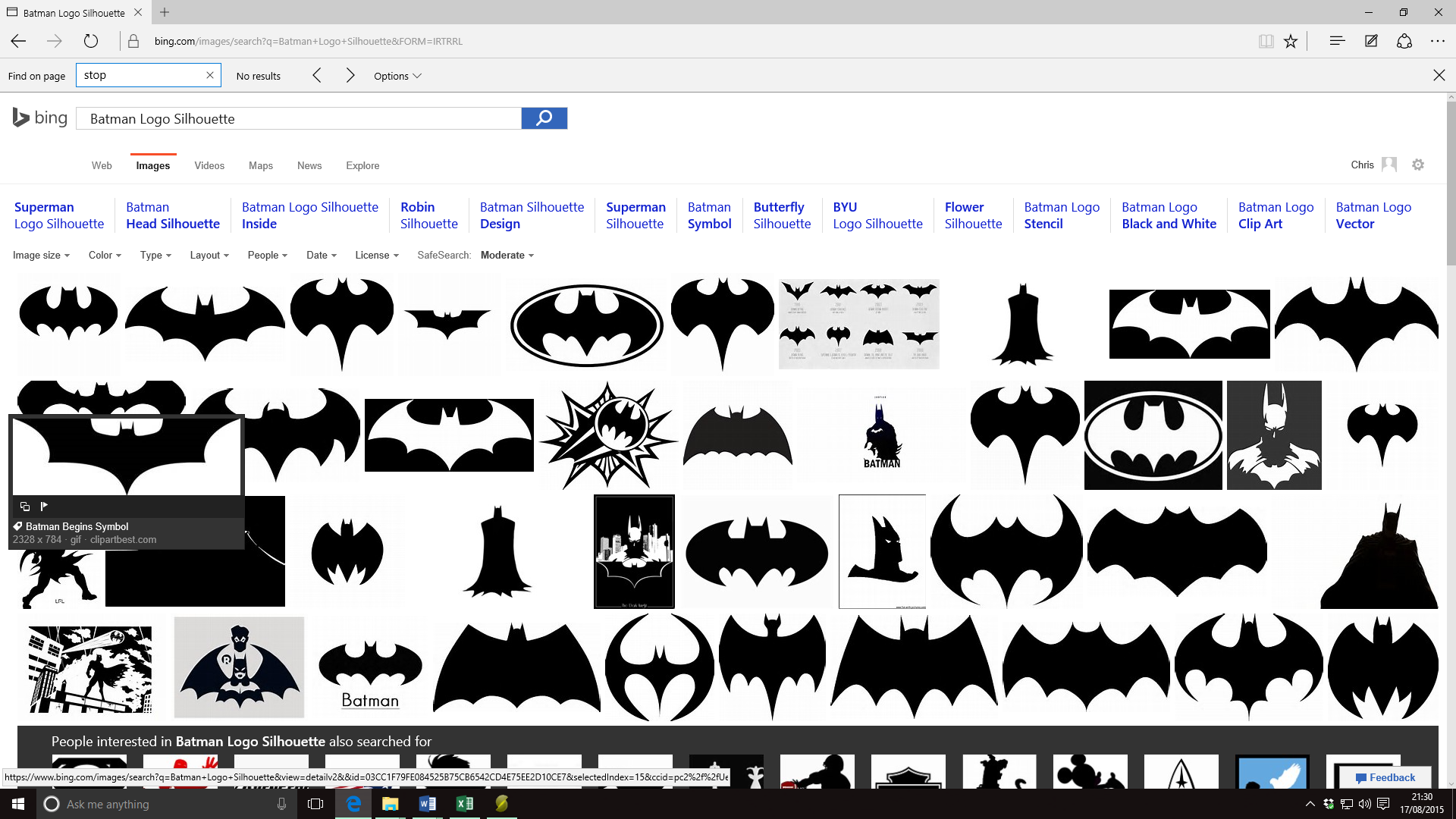Open the Date filter dropdown
Screen dimensions: 1456x819
point(322,255)
